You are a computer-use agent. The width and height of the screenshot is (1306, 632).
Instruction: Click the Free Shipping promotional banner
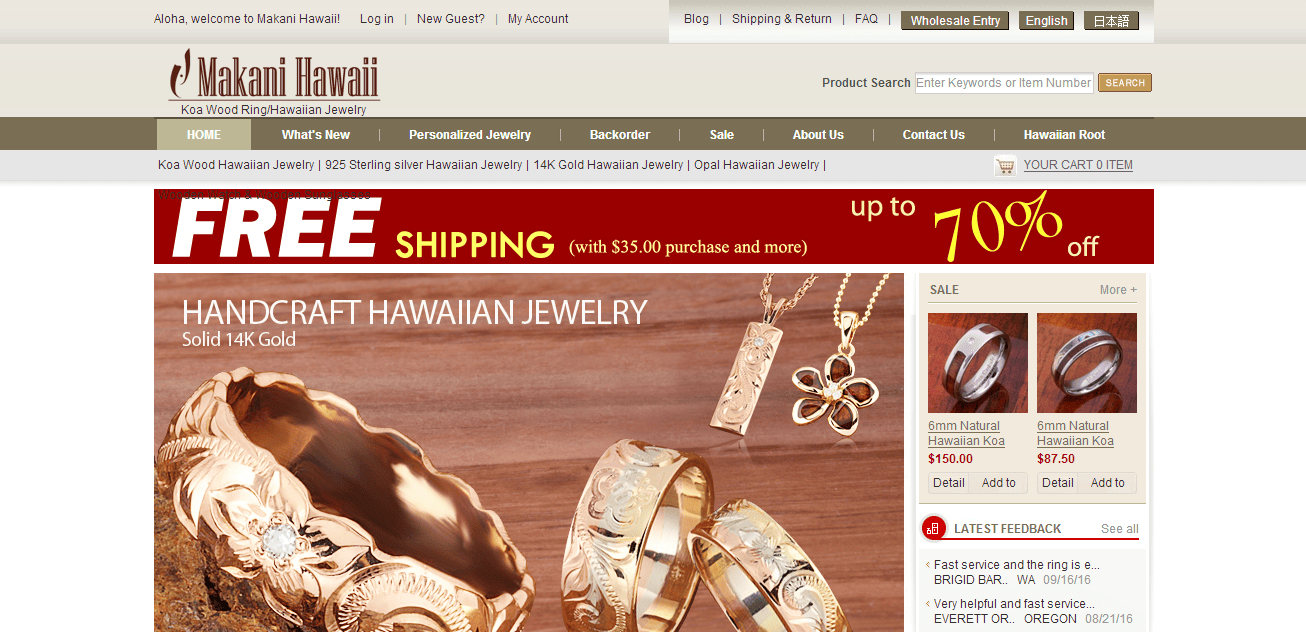coord(654,226)
